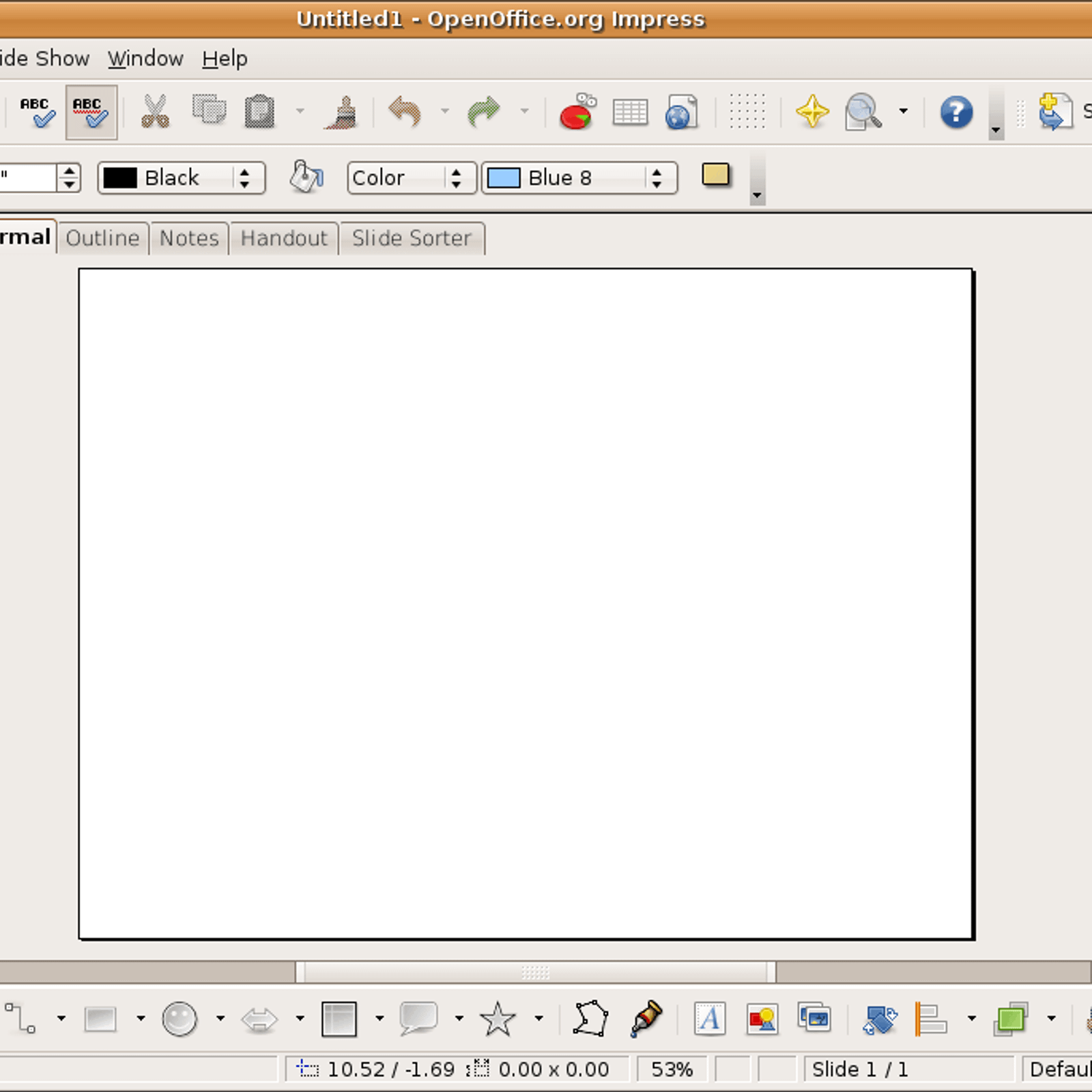The height and width of the screenshot is (1092, 1092).
Task: Select the Symbol Shapes smiley tool
Action: [179, 1019]
